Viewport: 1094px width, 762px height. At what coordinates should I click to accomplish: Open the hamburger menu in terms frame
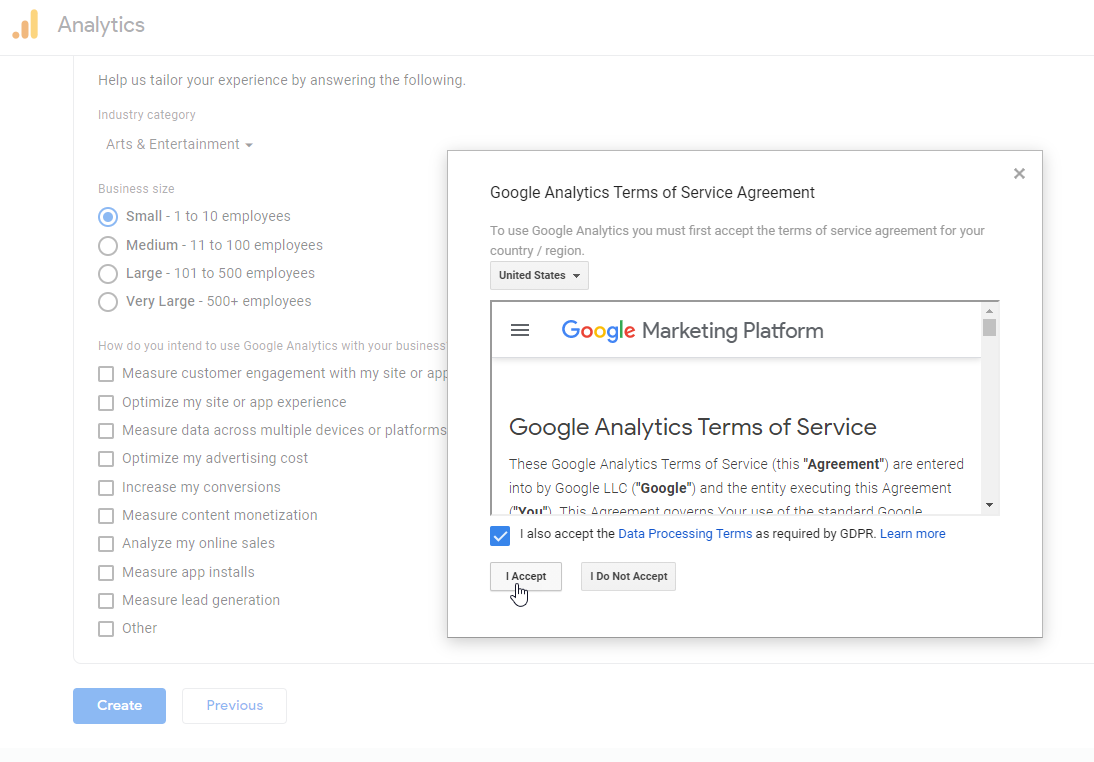coord(520,330)
